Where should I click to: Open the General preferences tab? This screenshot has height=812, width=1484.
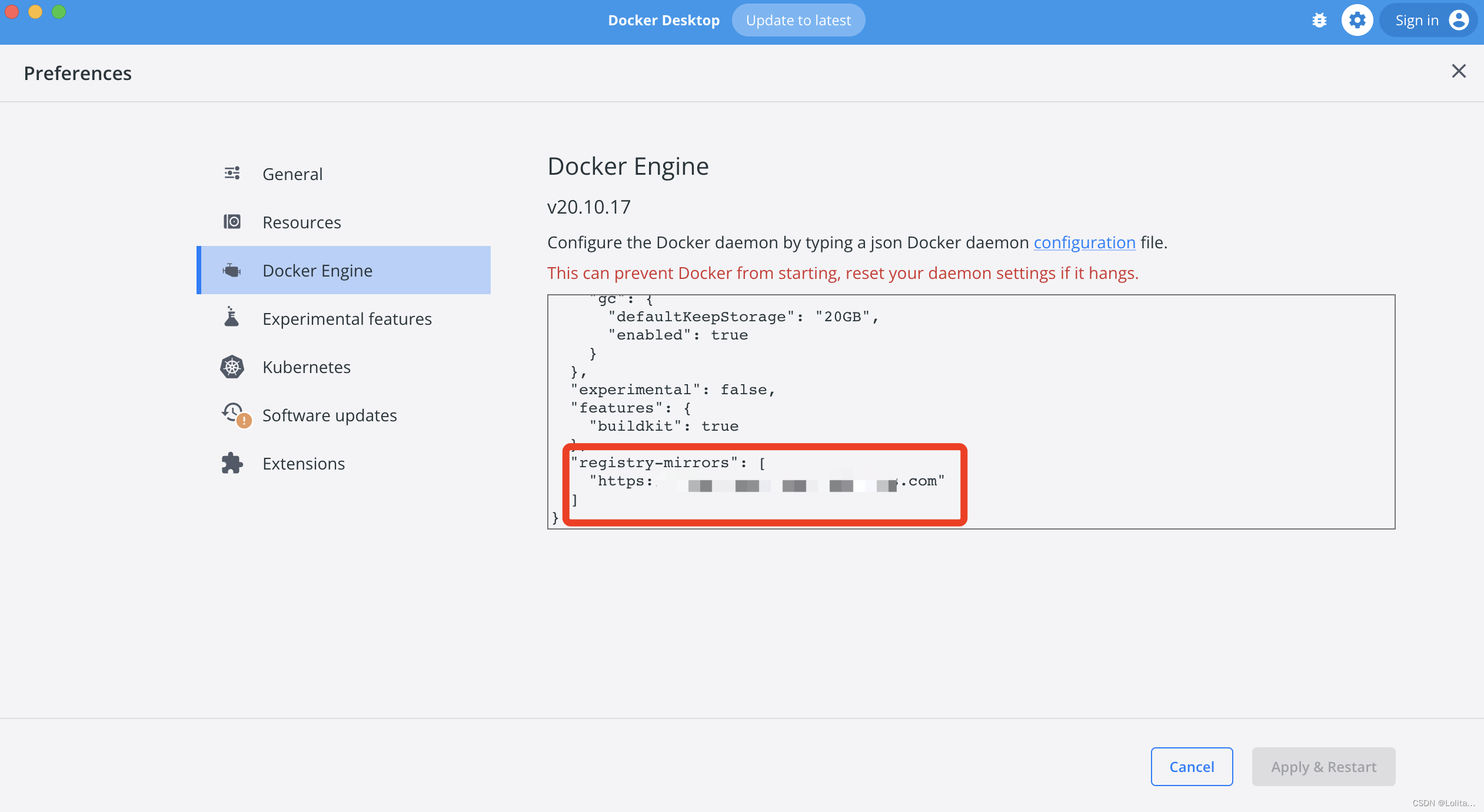tap(344, 174)
